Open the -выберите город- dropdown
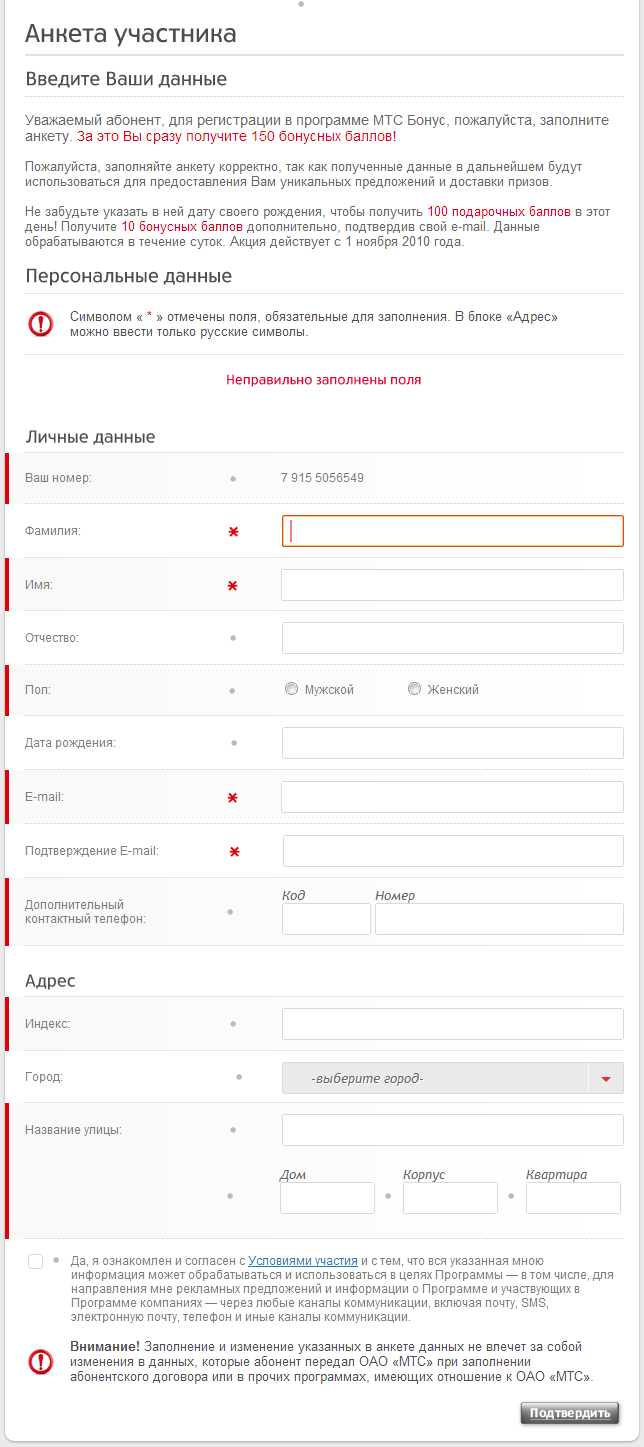644x1447 pixels. tap(453, 1078)
